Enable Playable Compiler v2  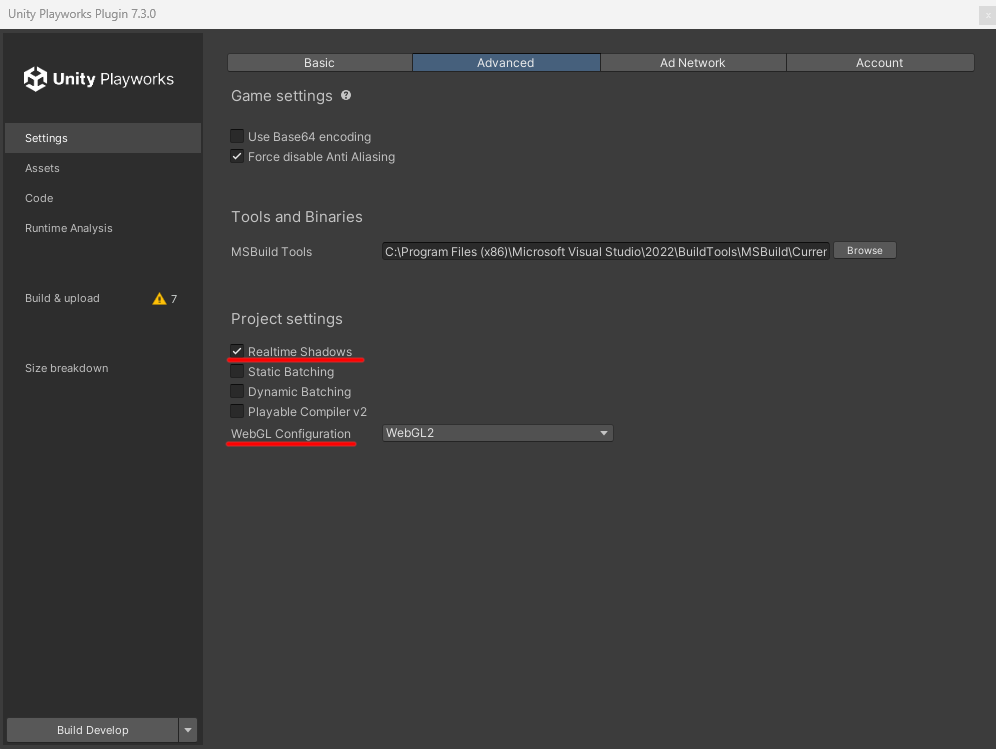click(x=237, y=411)
